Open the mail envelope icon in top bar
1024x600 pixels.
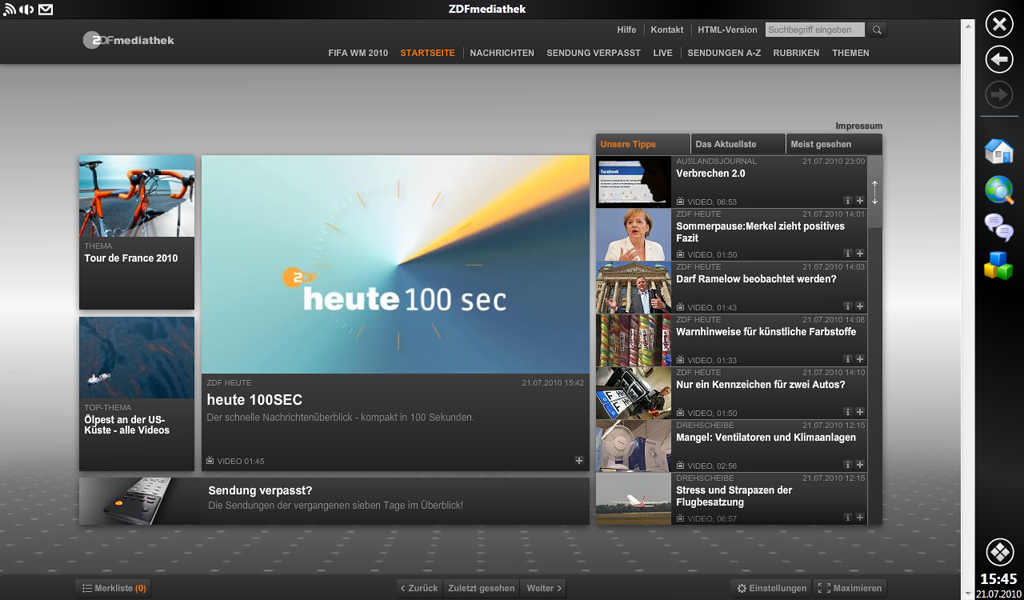[x=46, y=10]
